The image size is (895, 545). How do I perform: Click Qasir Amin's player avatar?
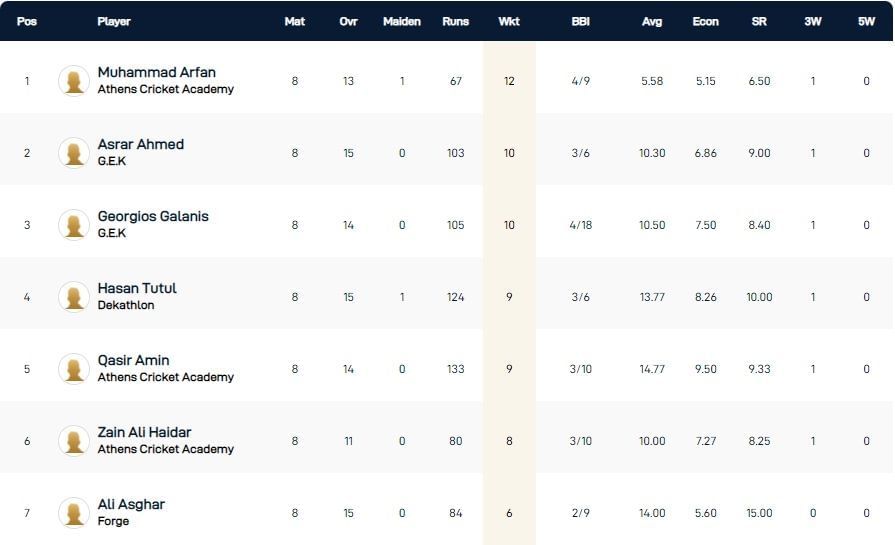coord(74,369)
